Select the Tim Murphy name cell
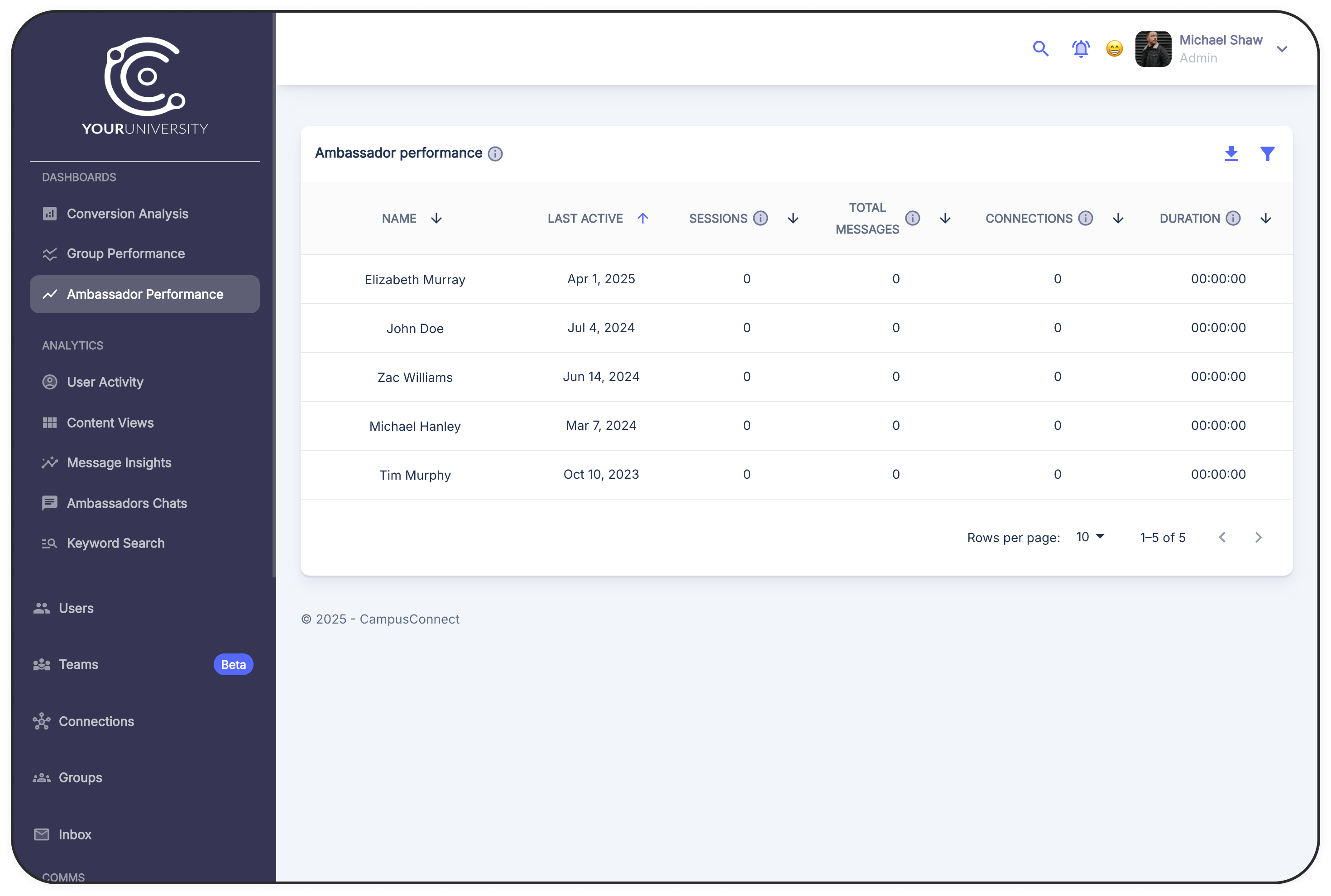Screen dimensions: 1331x896 click(x=415, y=476)
